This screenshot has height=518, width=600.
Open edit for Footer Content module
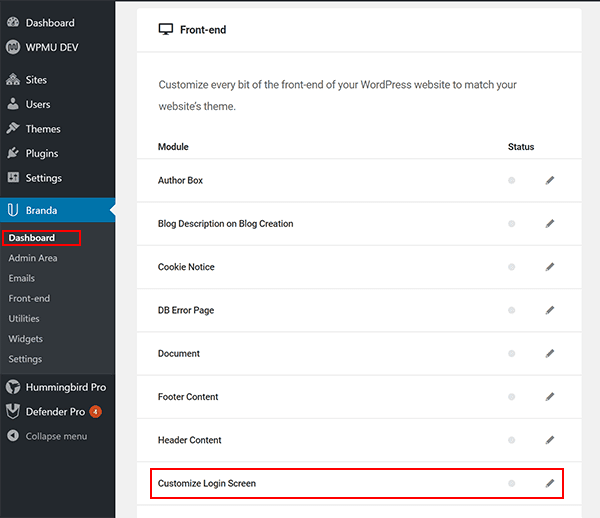point(549,397)
